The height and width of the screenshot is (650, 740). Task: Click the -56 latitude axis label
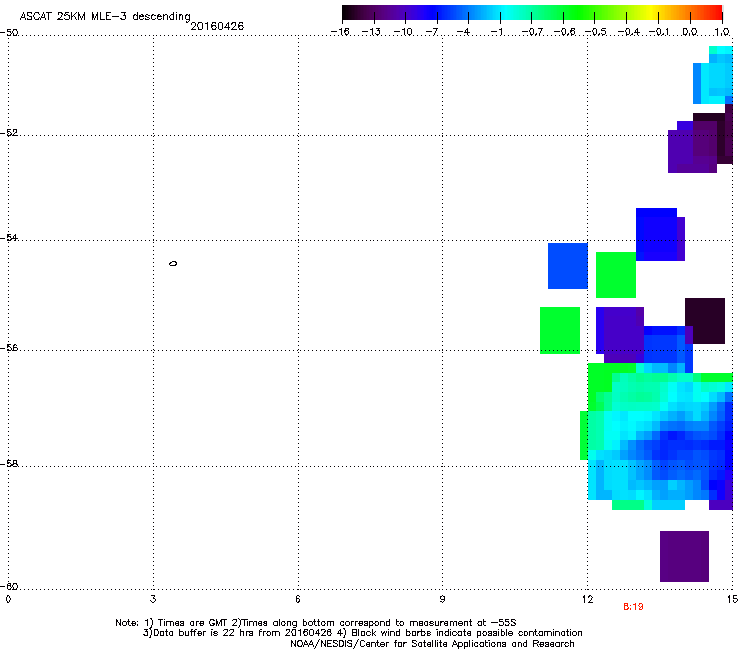coord(9,348)
